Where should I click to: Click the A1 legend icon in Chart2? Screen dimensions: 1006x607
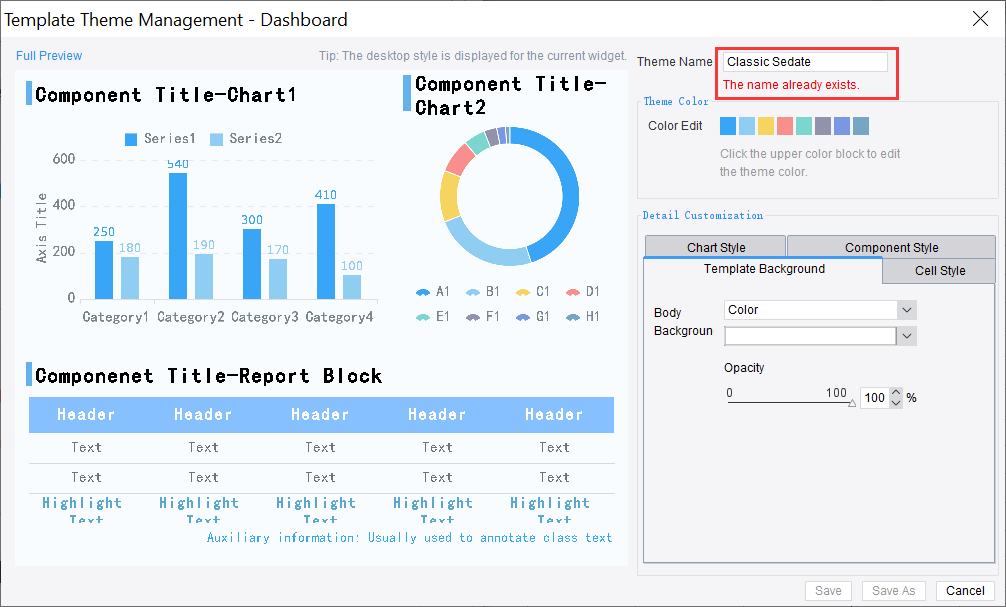click(423, 293)
